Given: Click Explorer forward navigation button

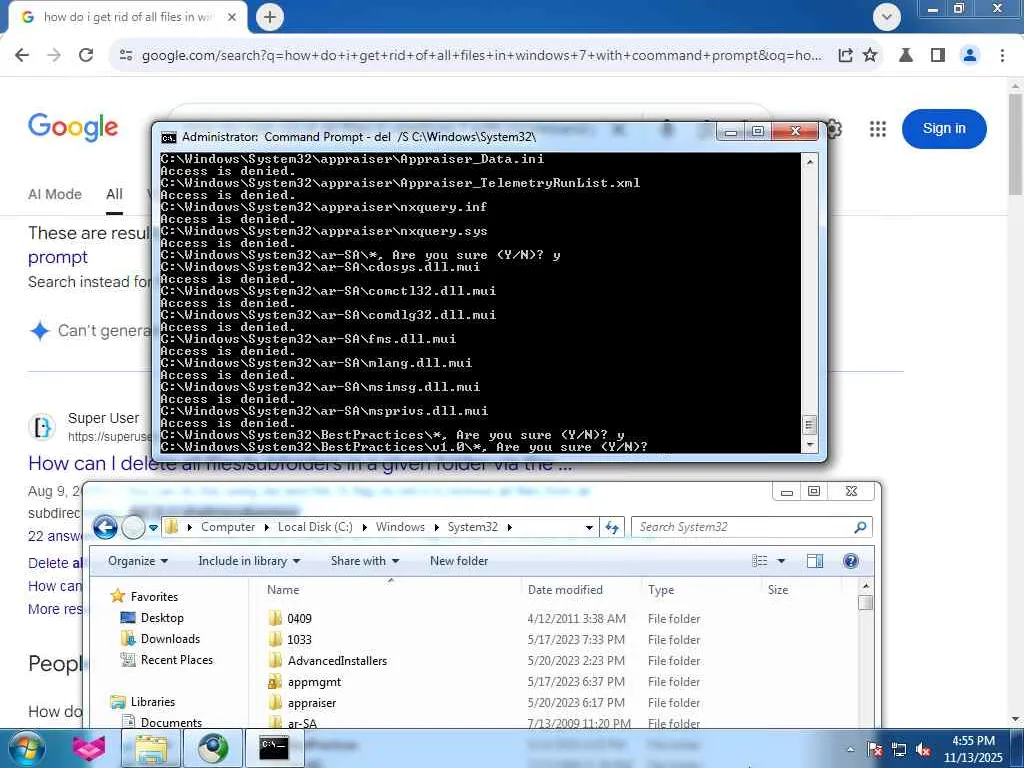Looking at the screenshot, I should pos(133,527).
